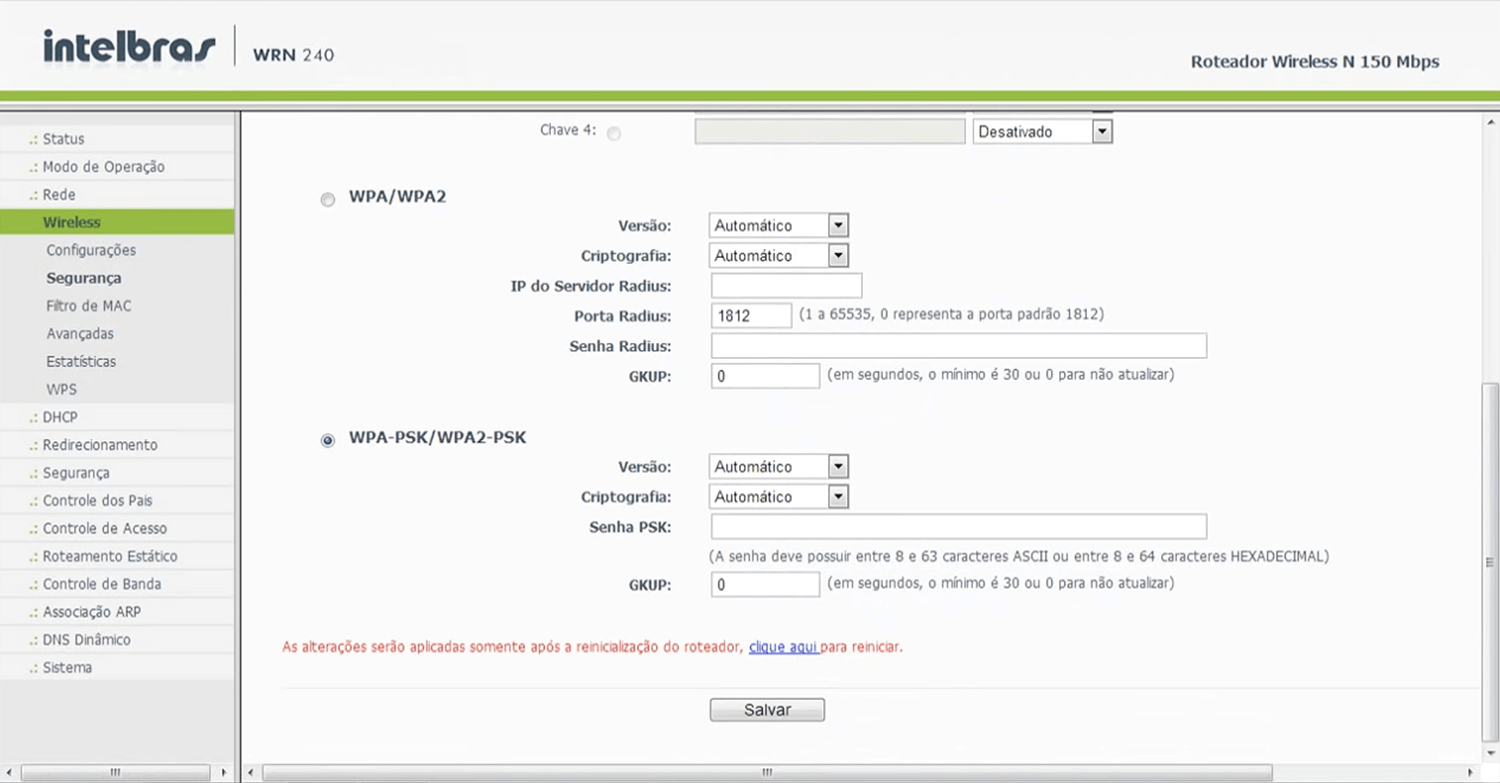Viewport: 1500px width, 783px height.
Task: Expand the WPA/WPA2 Versão dropdown
Action: point(779,225)
